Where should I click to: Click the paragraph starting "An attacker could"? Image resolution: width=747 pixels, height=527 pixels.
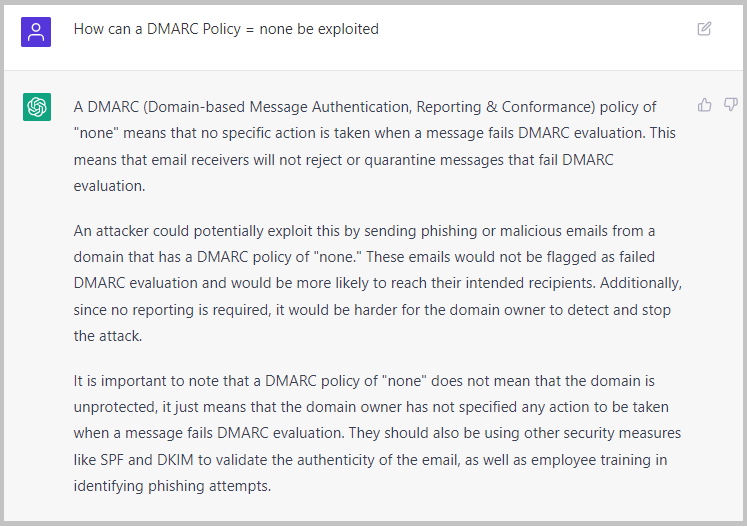(x=378, y=283)
